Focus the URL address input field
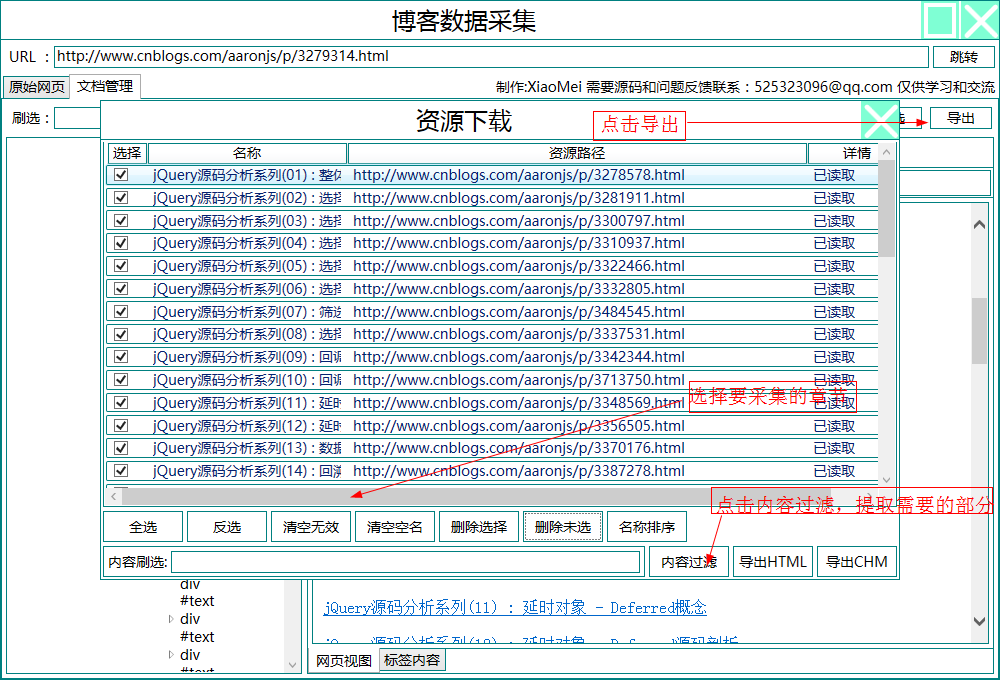The image size is (1000, 680). [491, 57]
